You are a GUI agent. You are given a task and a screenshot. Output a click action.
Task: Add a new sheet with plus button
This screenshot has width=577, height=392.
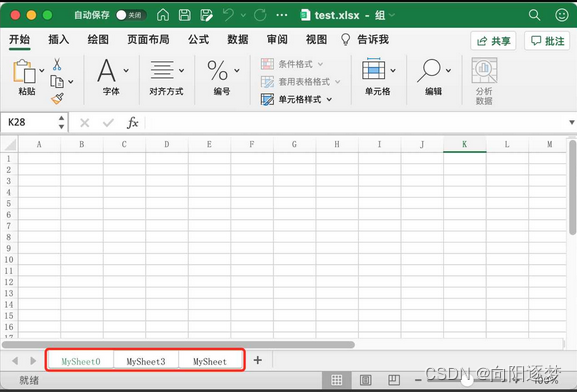258,360
